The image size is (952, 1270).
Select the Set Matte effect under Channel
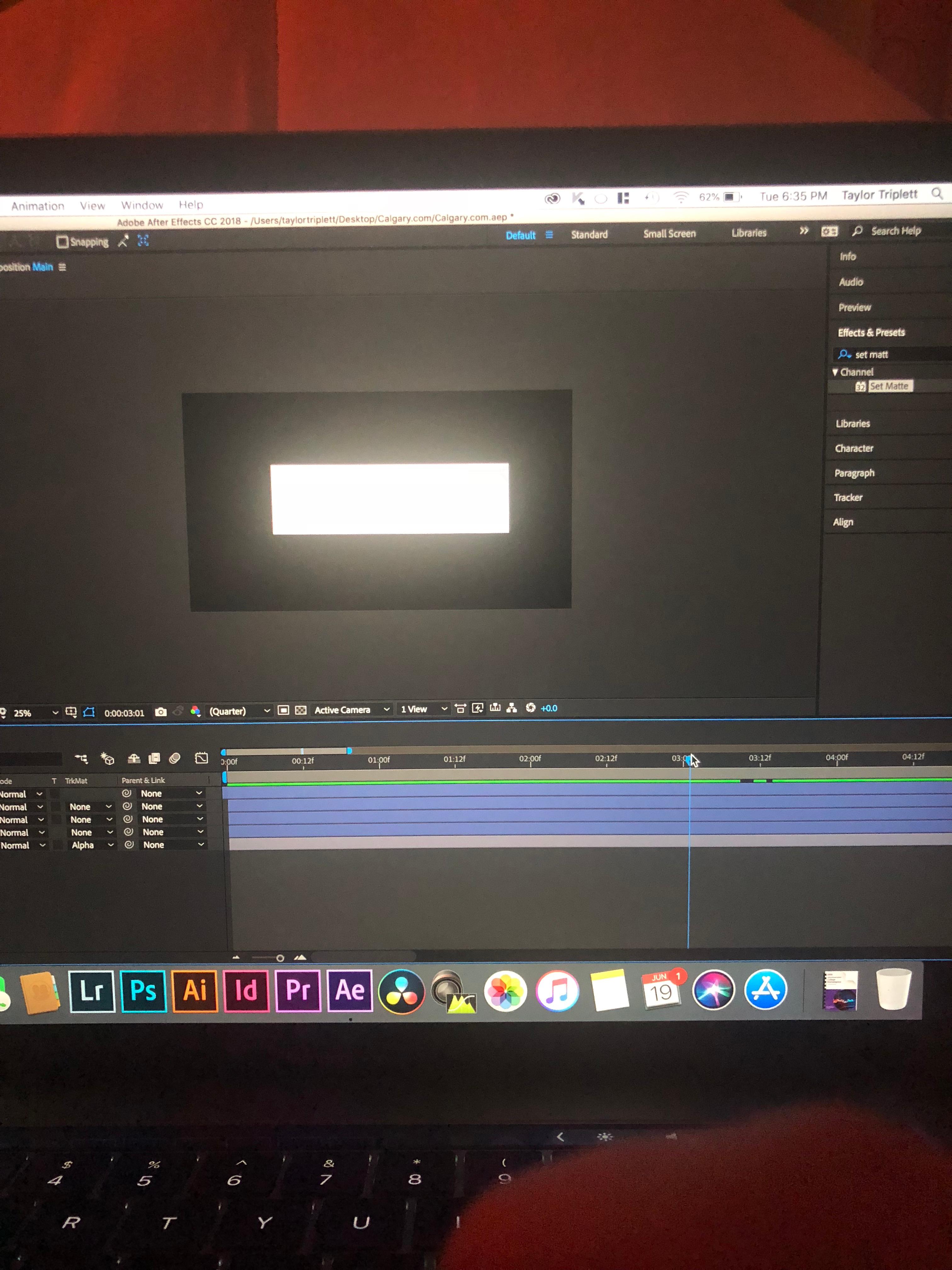[x=889, y=386]
